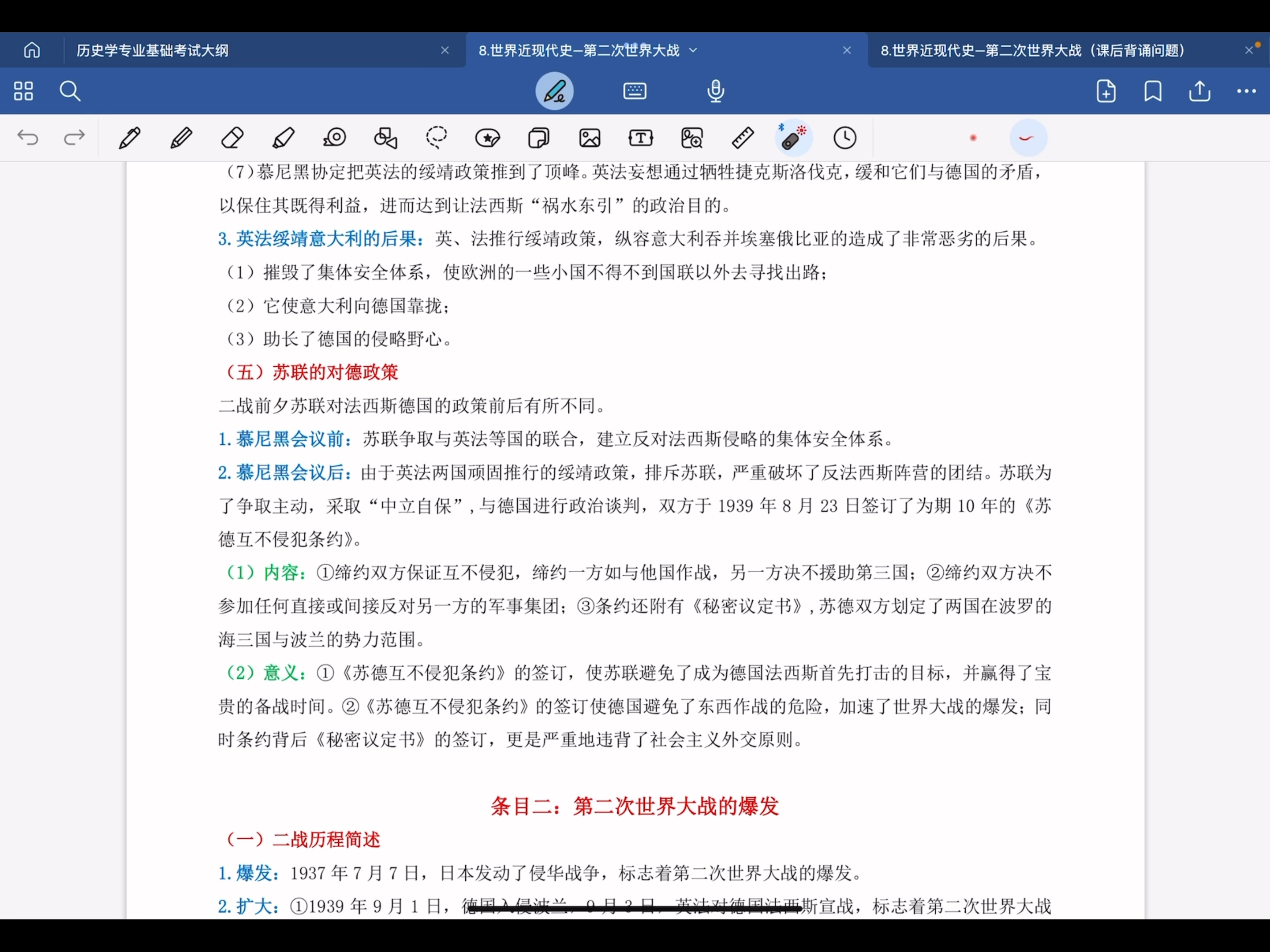
Task: Tap the green label （2）意义：
Action: point(264,673)
